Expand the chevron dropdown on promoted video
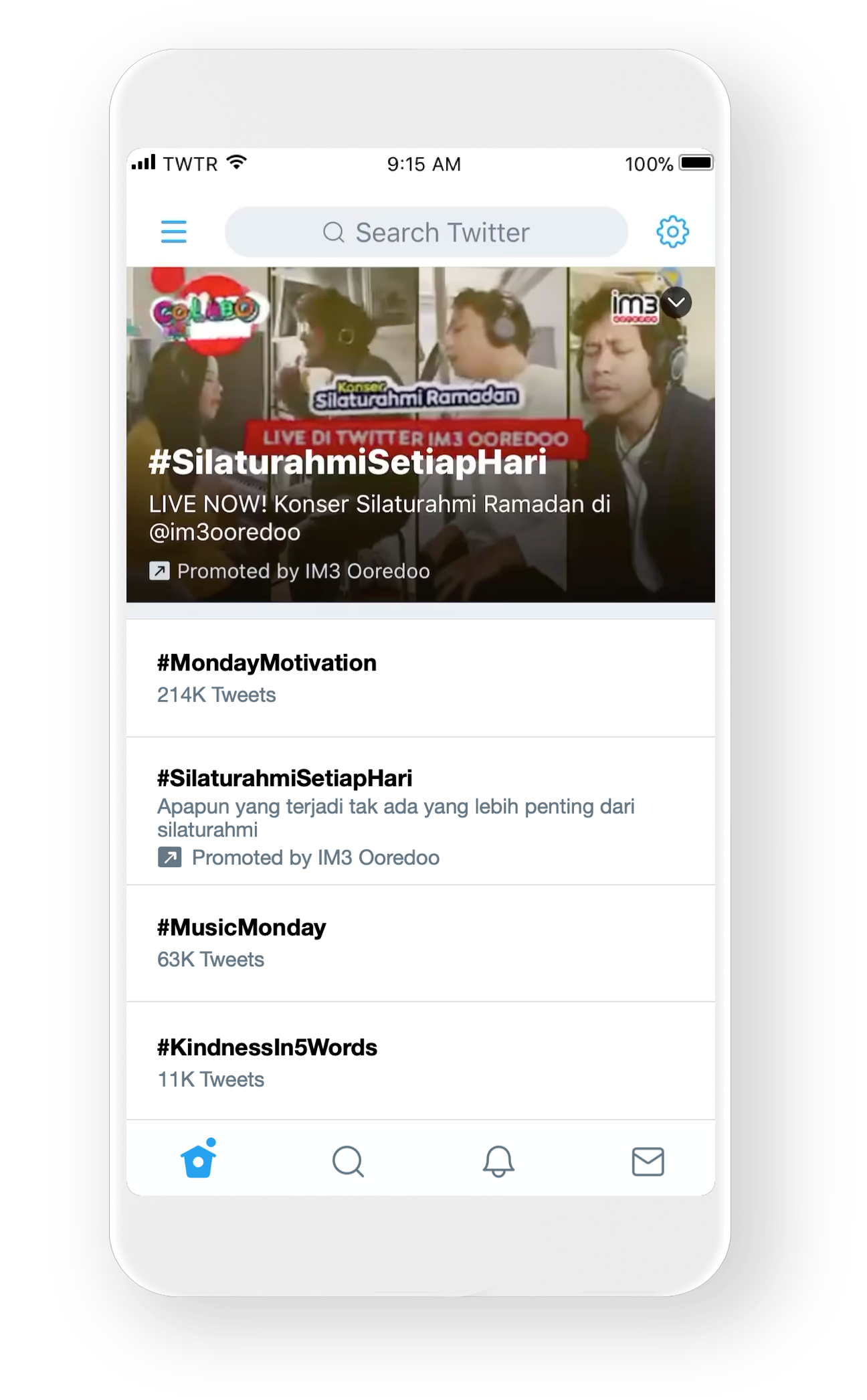867x1400 pixels. click(x=676, y=302)
